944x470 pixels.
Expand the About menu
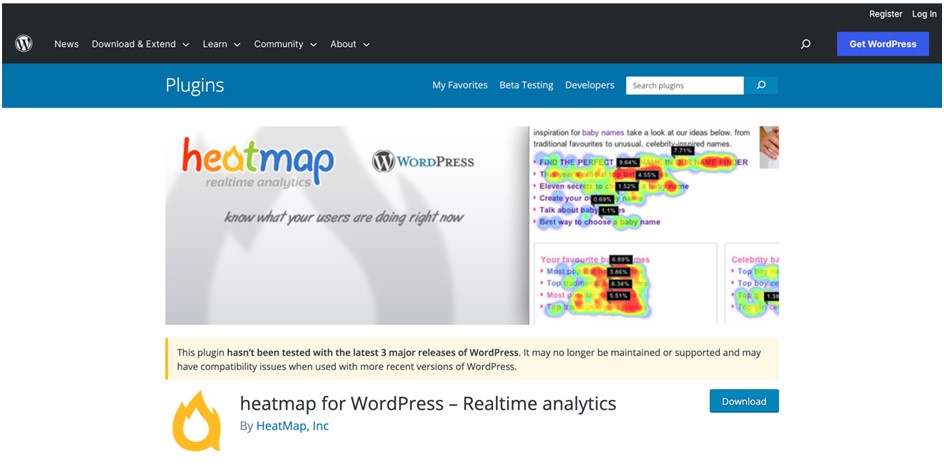tap(350, 44)
